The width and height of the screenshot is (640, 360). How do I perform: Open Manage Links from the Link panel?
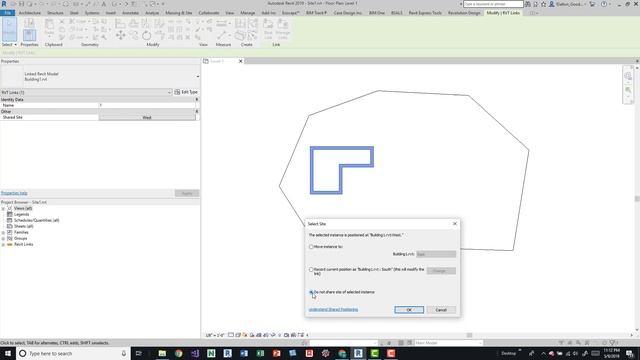coord(282,29)
